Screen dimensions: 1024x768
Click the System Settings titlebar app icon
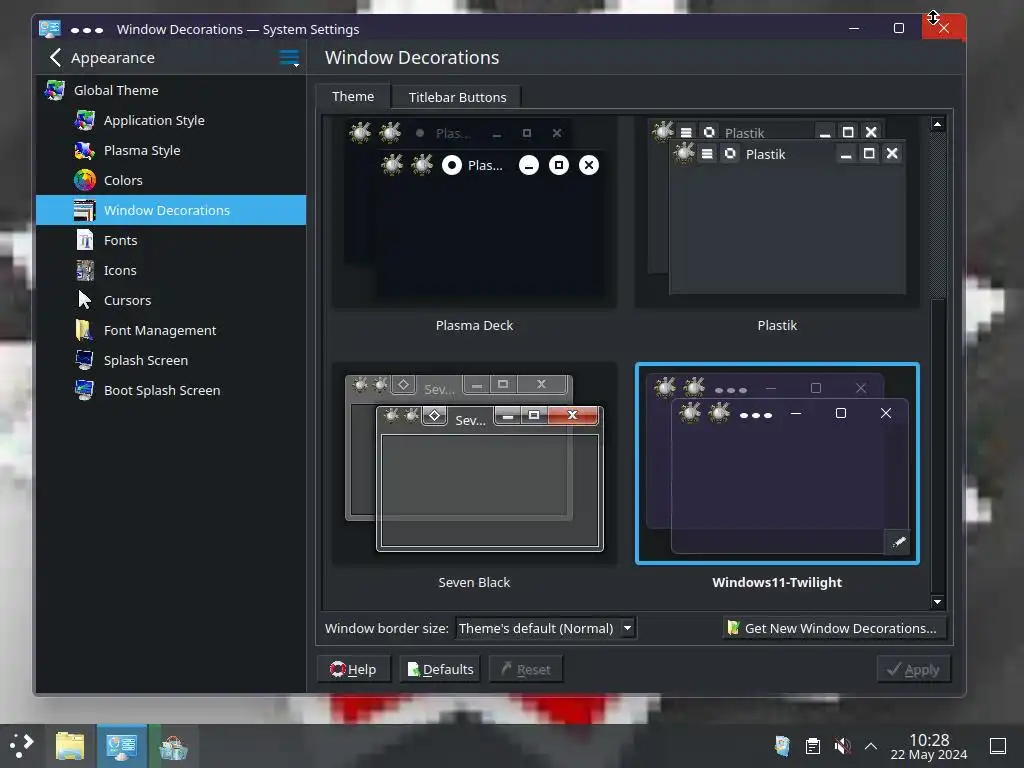(50, 29)
